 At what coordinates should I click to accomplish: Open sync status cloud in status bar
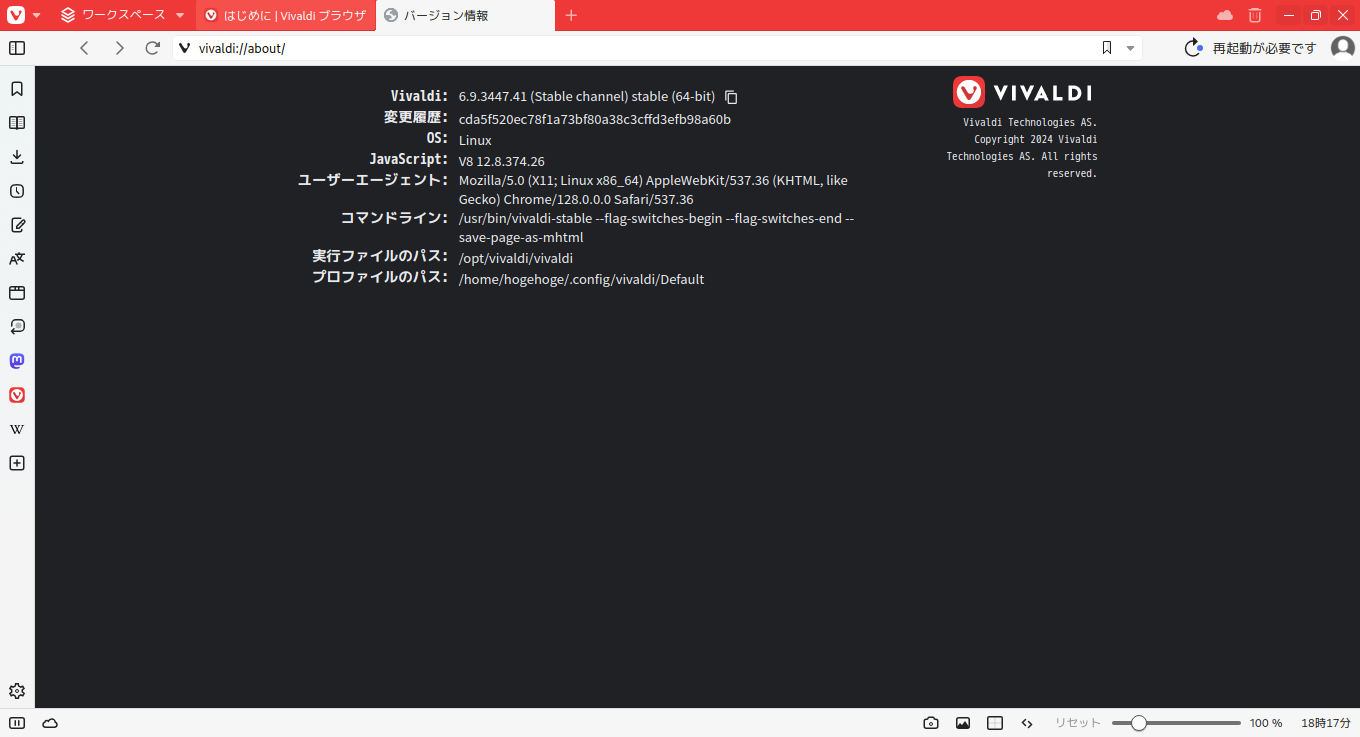50,723
